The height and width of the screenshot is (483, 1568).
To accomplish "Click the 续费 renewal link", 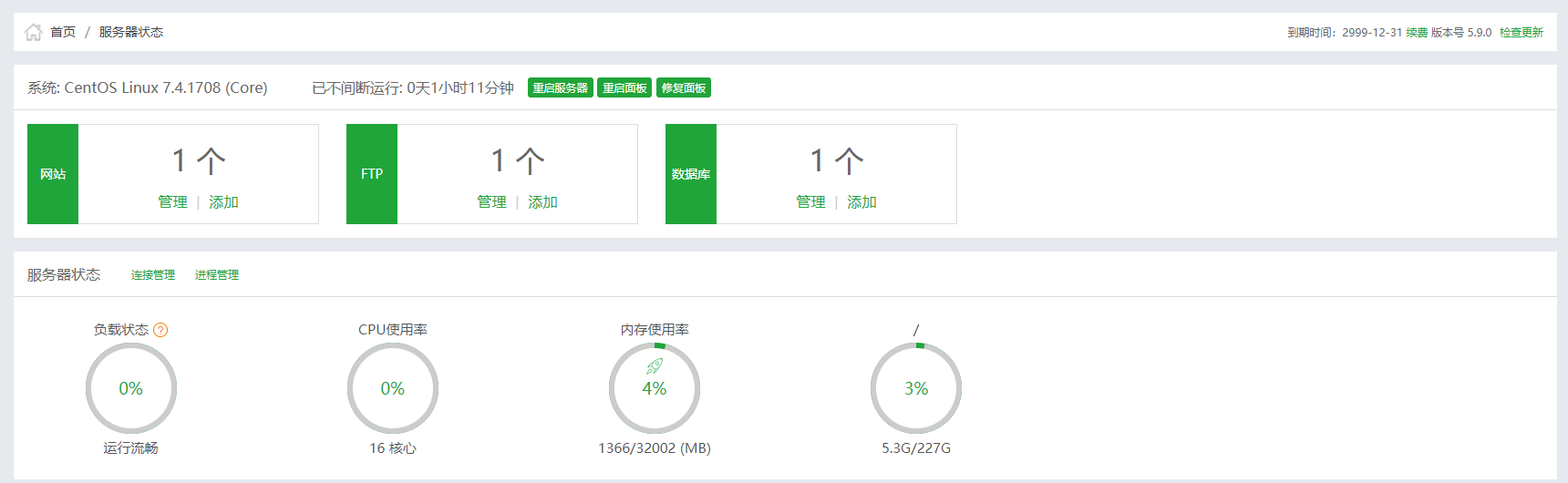I will tap(1417, 33).
